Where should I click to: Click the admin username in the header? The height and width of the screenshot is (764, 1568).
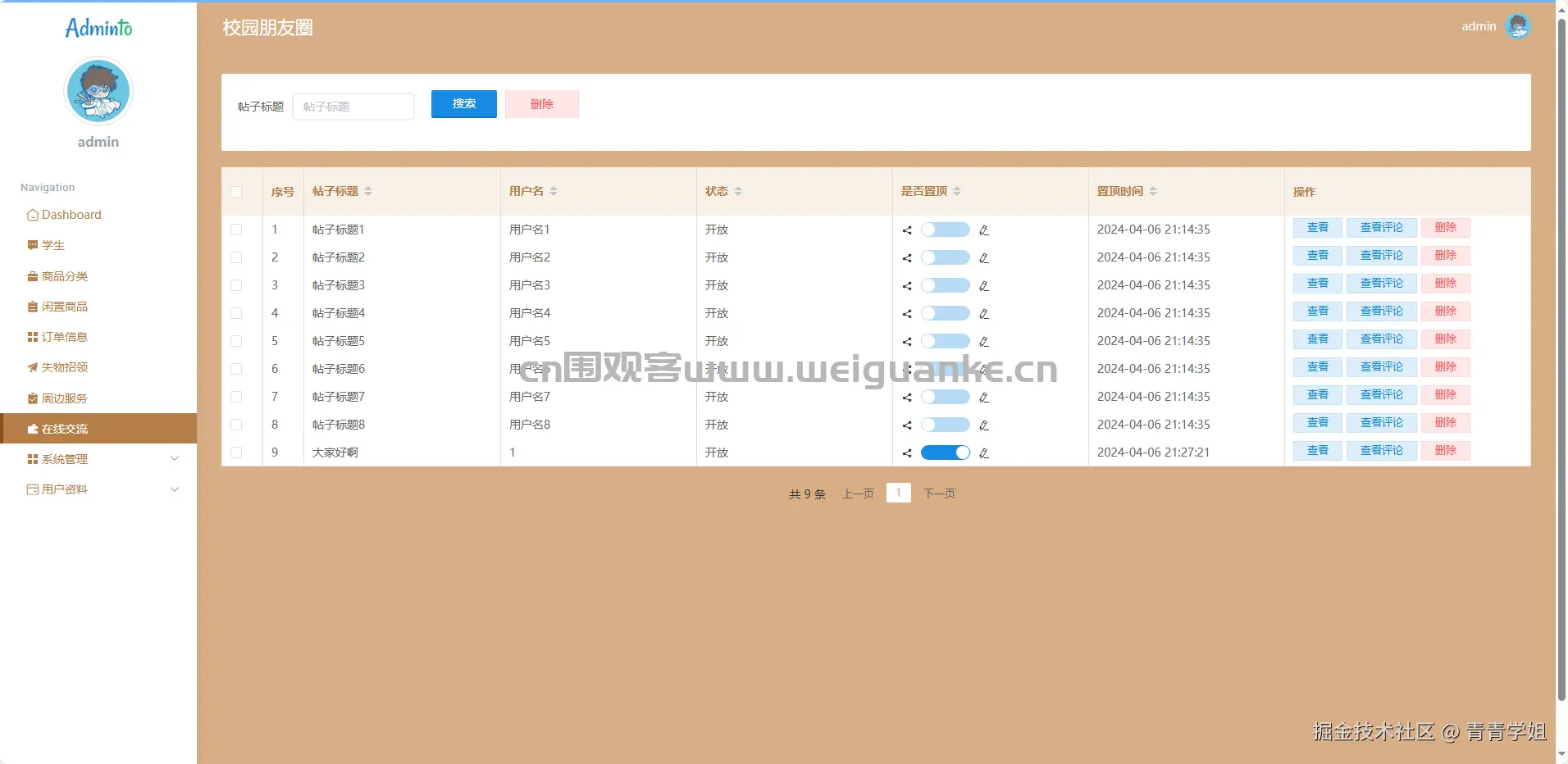tap(1477, 25)
